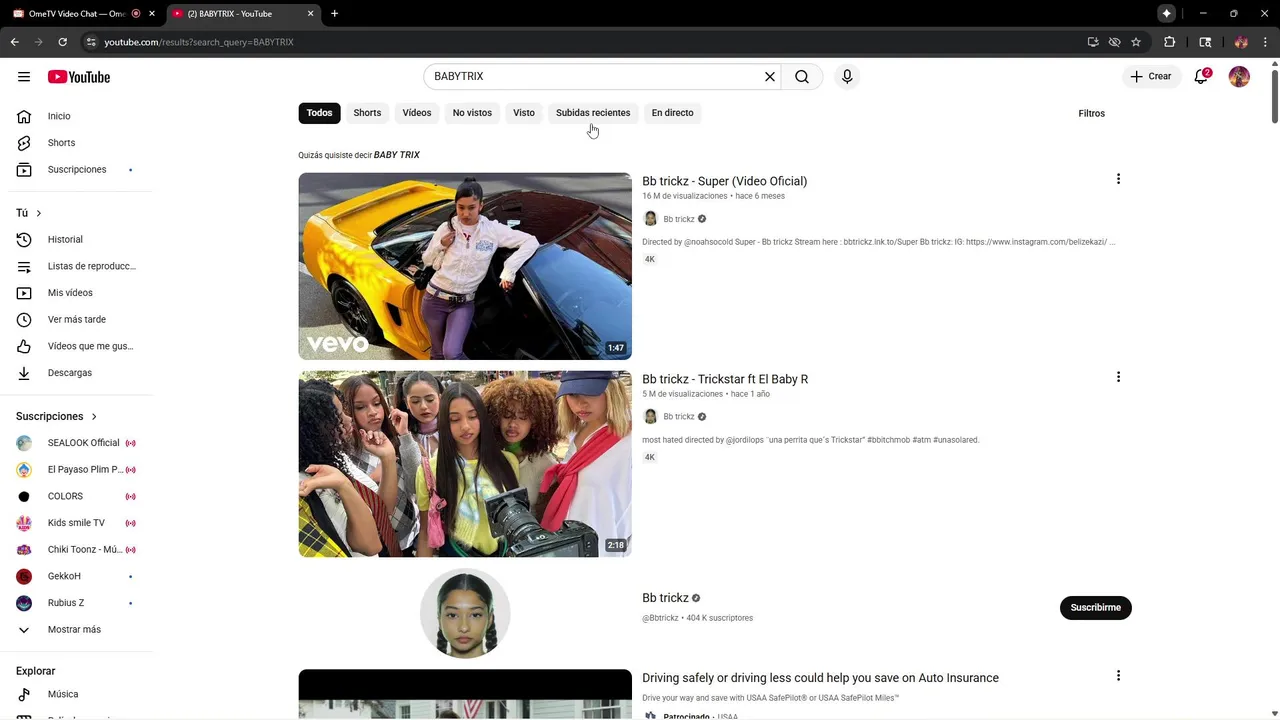Image resolution: width=1280 pixels, height=720 pixels.
Task: Open the account avatar menu
Action: tap(1239, 77)
